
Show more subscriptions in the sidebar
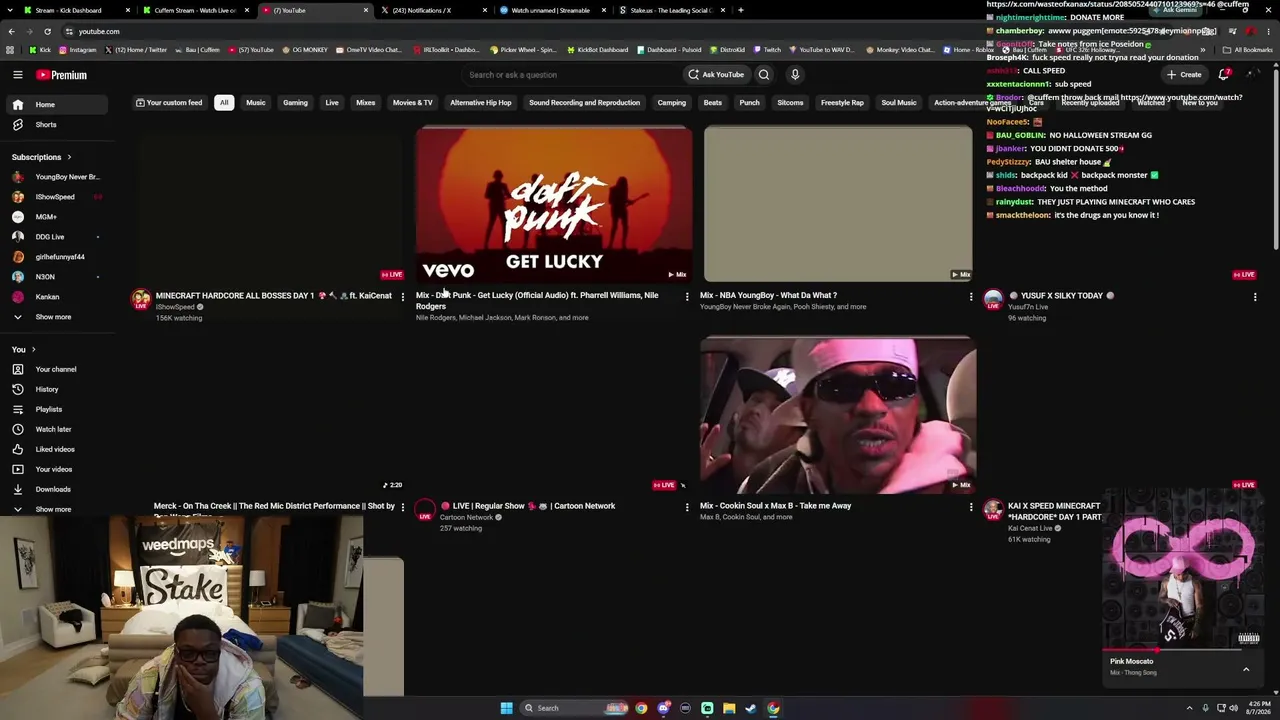pyautogui.click(x=57, y=317)
